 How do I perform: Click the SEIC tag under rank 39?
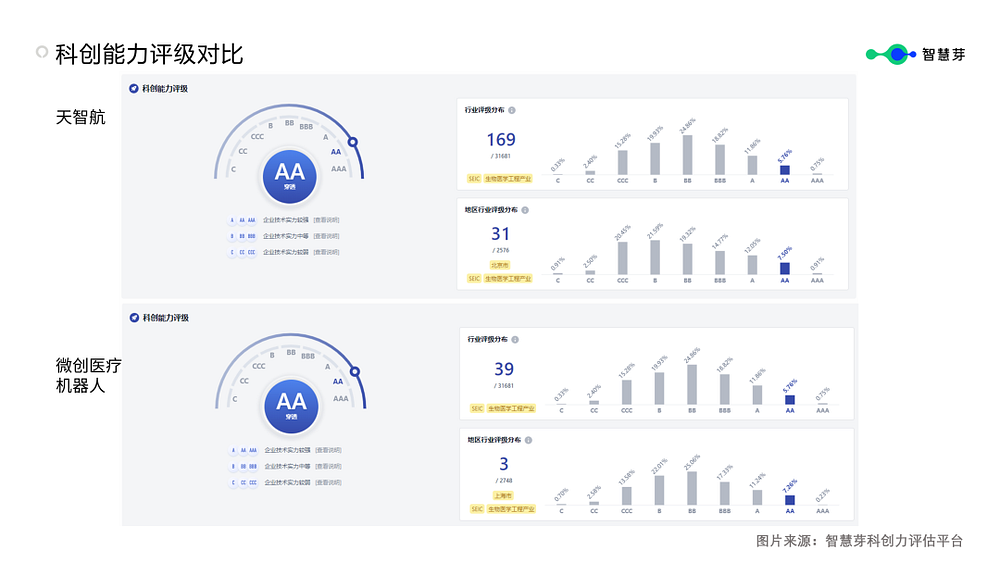tap(477, 408)
